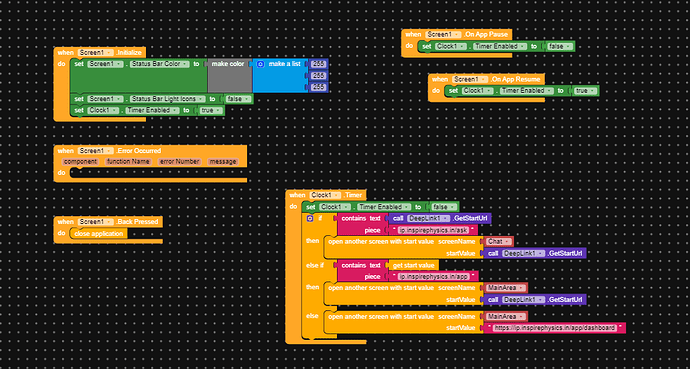Expand the Status Bar Color property dropdown
690x369 pixels.
159,64
